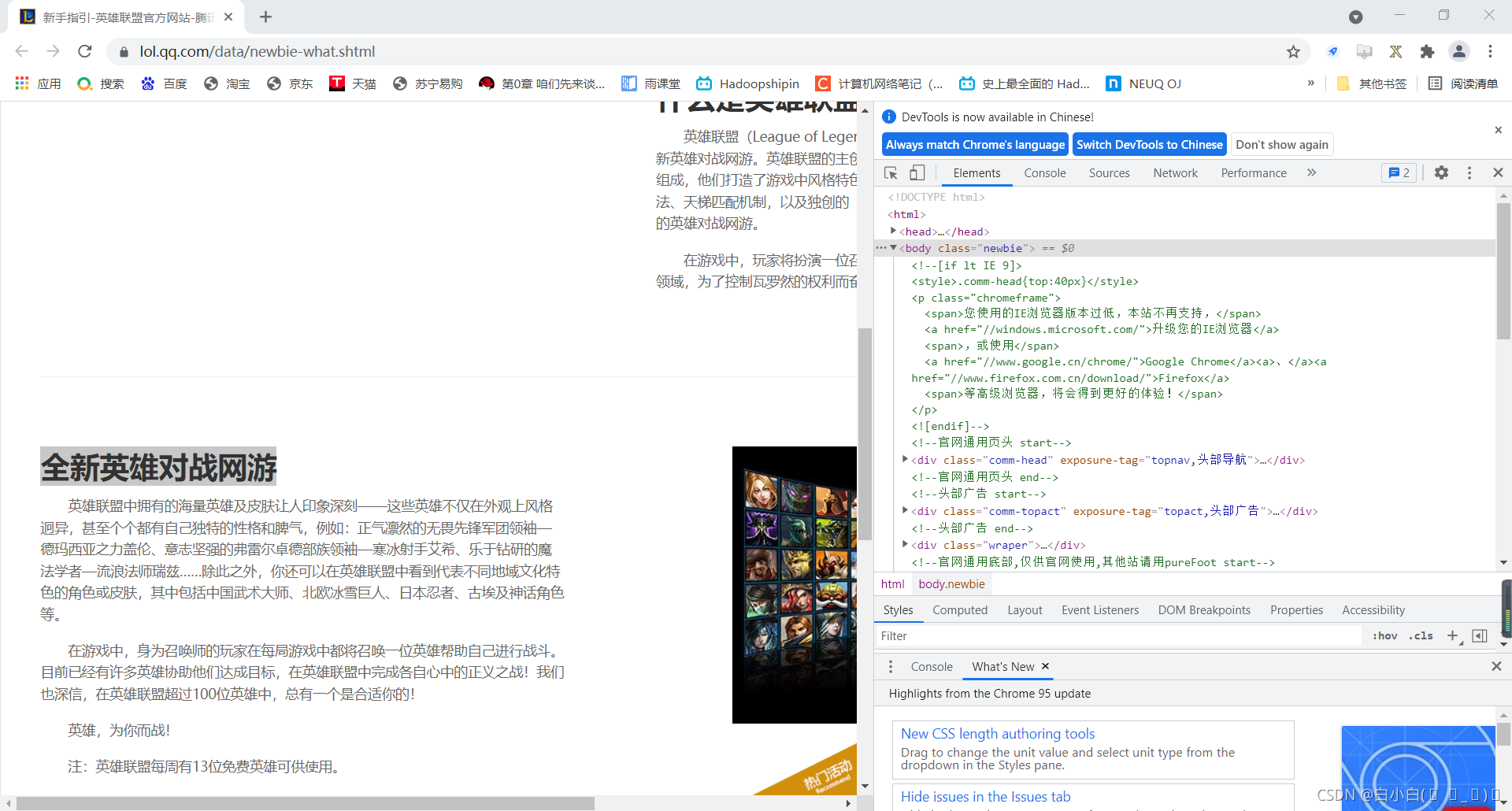Expand the wraper div node
Viewport: 1512px width, 811px height.
pyautogui.click(x=905, y=544)
